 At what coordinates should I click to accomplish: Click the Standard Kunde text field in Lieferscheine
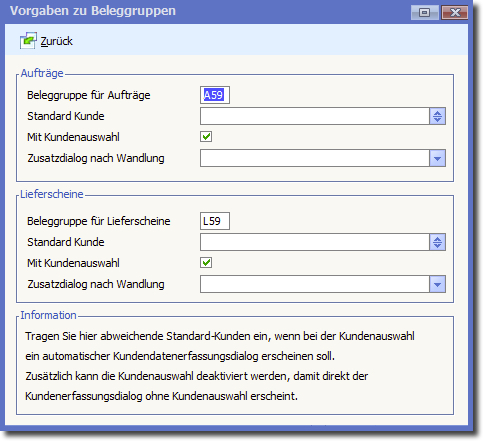coord(315,242)
